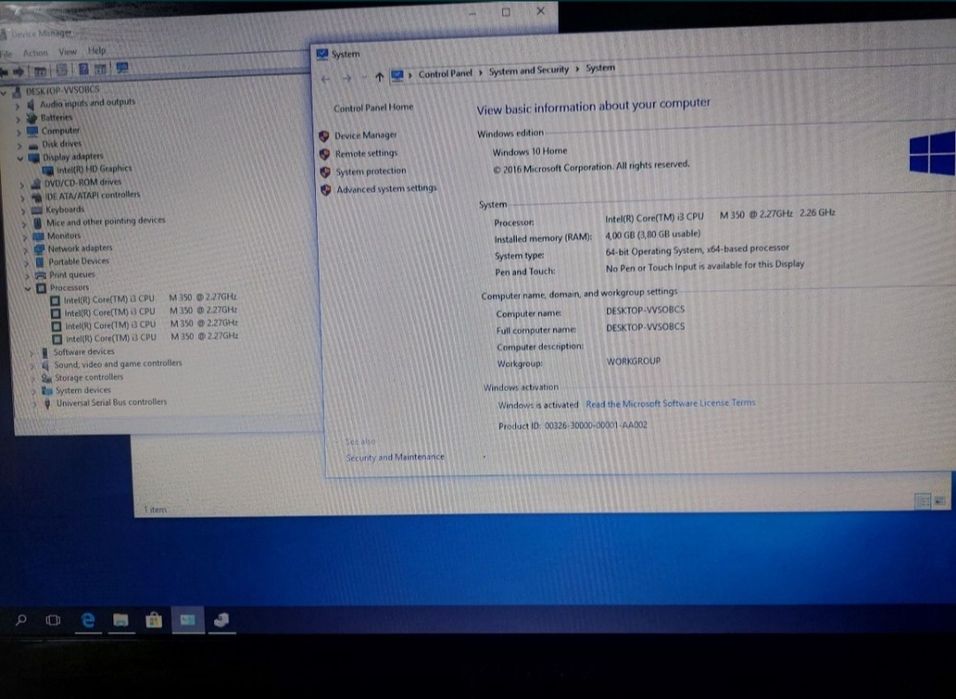Open Security and Maintenance link
Screen dimensions: 956x699
[395, 457]
